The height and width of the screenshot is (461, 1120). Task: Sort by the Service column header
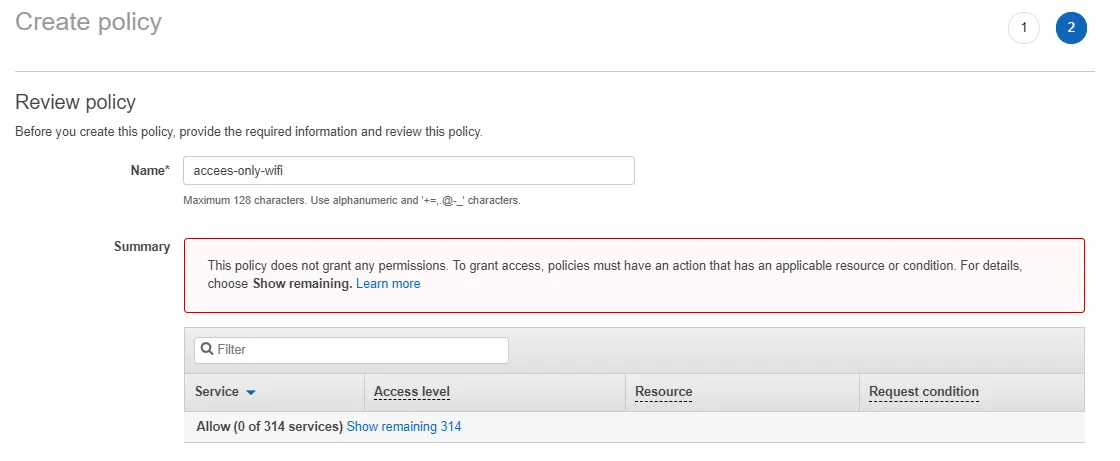[x=217, y=392]
